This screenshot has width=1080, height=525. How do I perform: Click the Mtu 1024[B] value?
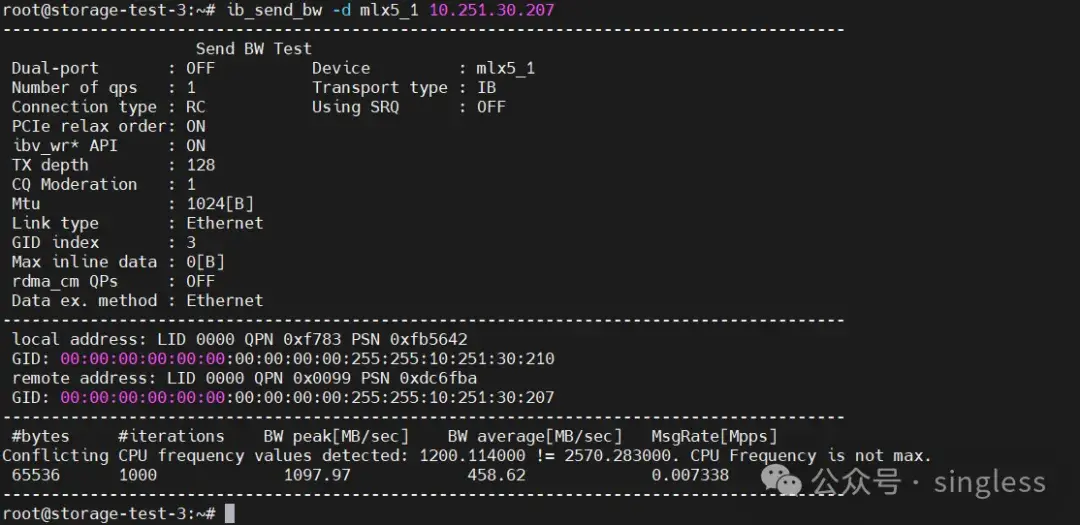click(x=220, y=204)
